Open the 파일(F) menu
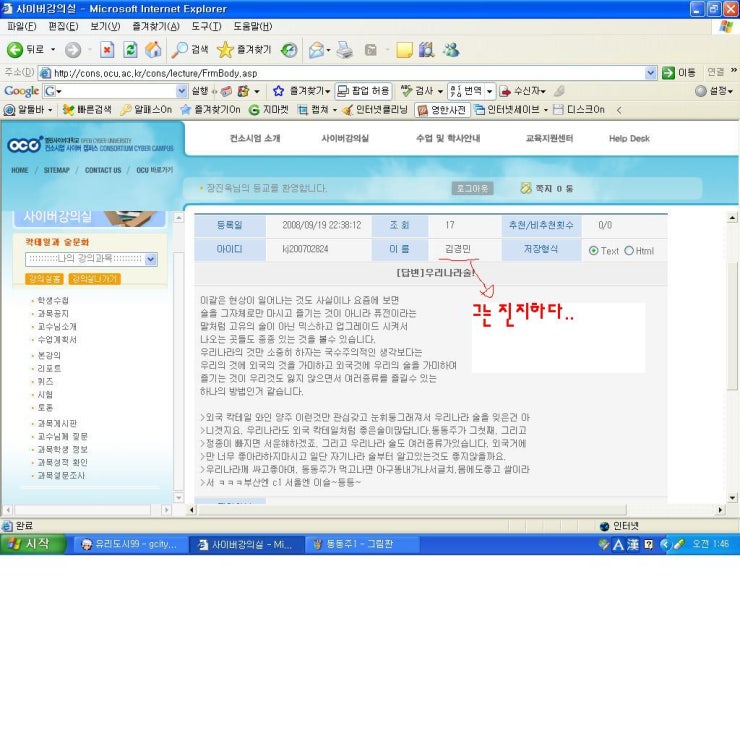The width and height of the screenshot is (740, 733). point(22,26)
